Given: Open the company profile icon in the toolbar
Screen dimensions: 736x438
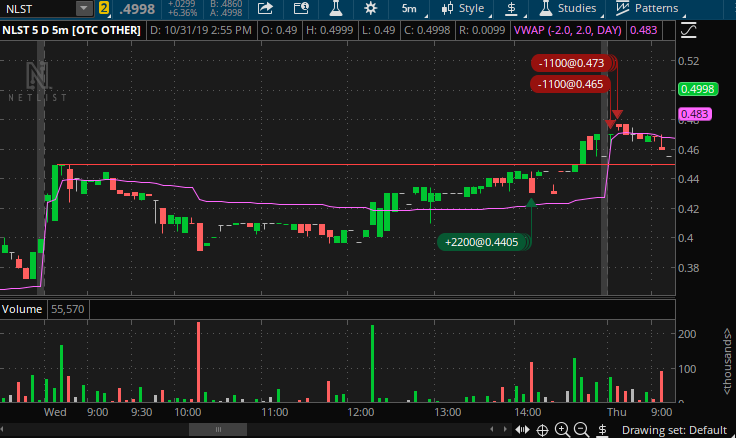Looking at the screenshot, I should click(x=301, y=8).
